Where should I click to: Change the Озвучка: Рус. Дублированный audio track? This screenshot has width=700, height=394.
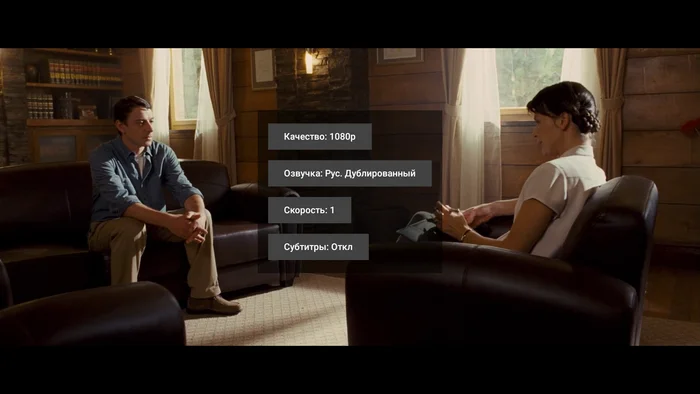[x=350, y=174]
